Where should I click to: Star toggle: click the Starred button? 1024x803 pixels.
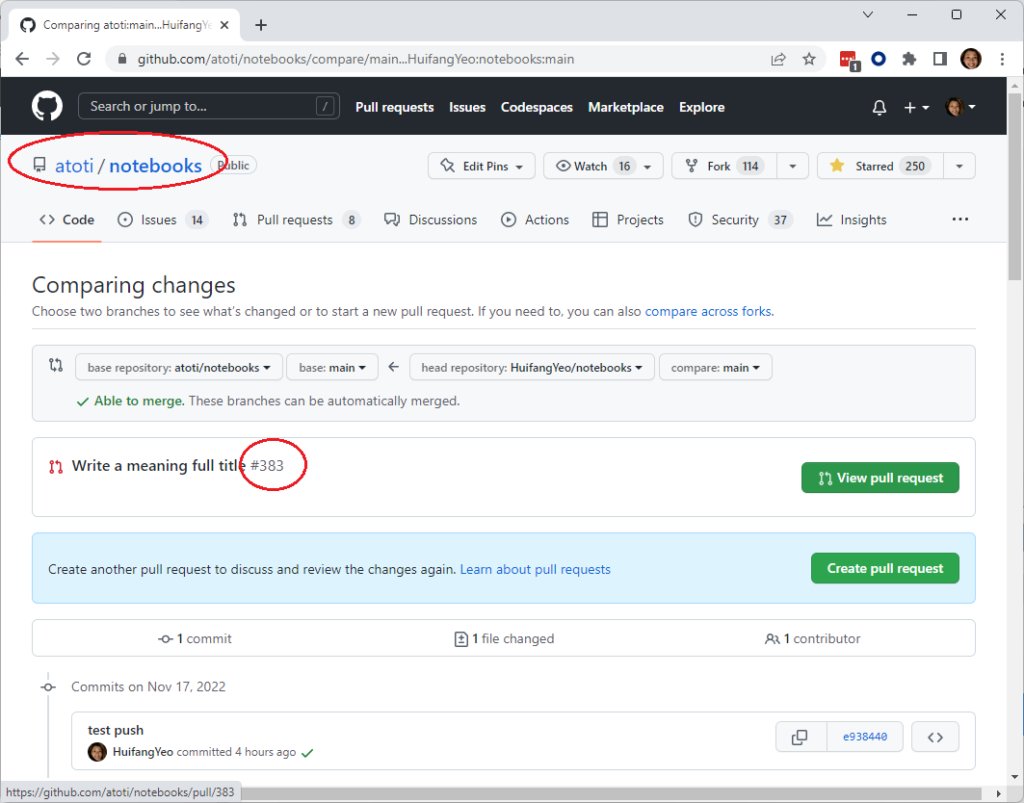pos(880,166)
